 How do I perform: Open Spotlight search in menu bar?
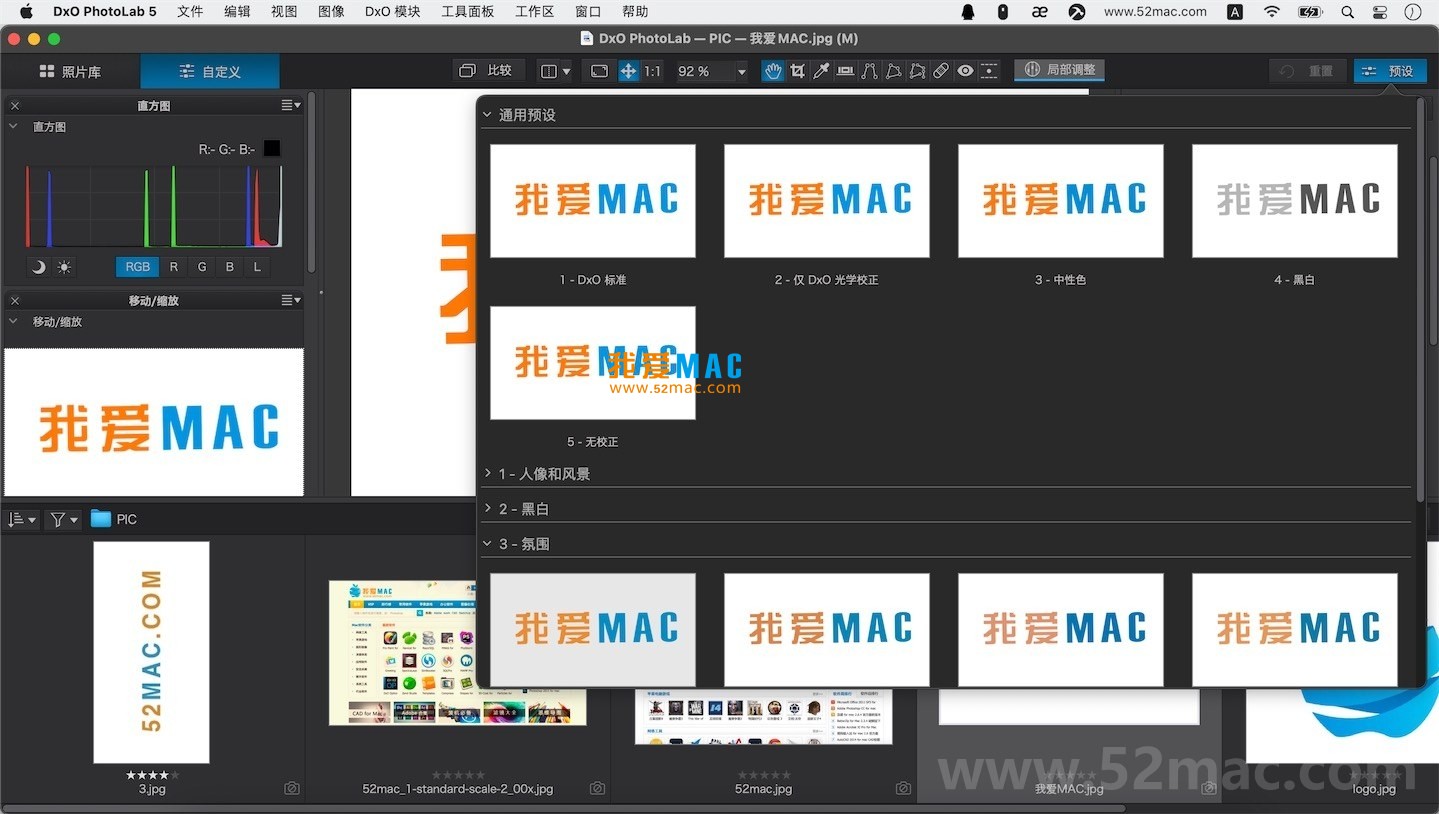1348,12
